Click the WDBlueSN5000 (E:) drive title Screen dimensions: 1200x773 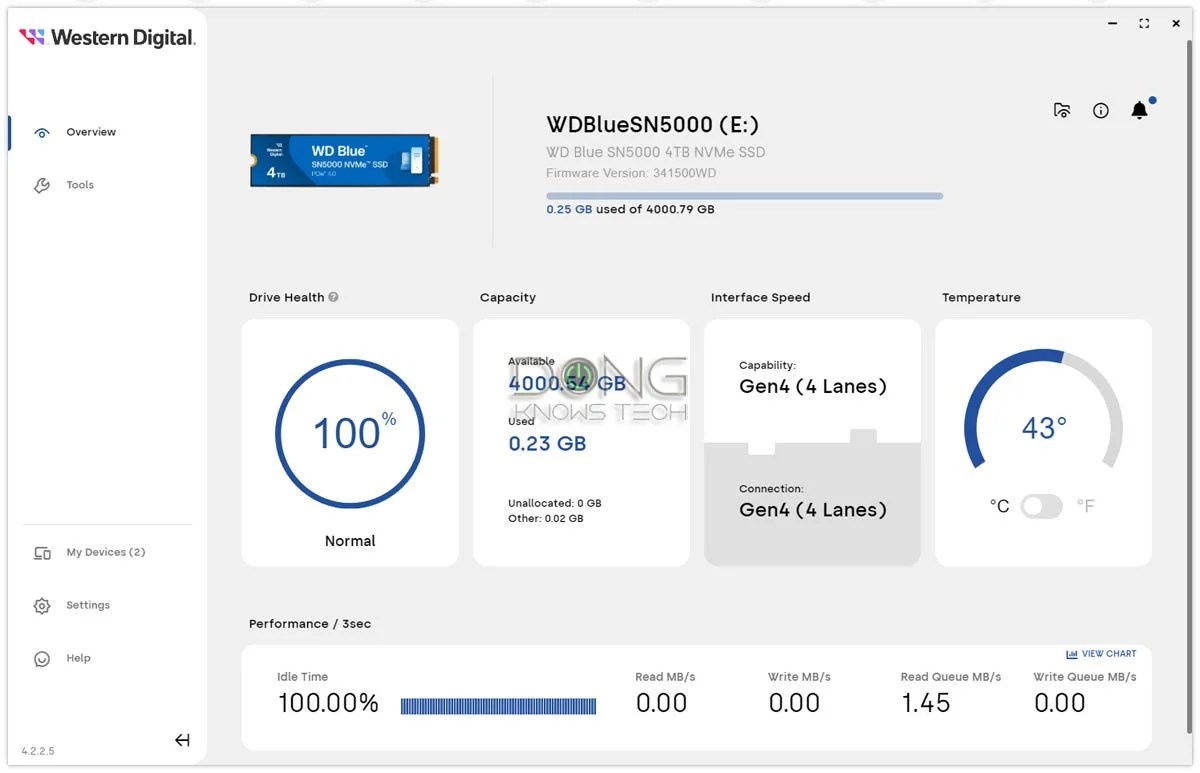(652, 125)
